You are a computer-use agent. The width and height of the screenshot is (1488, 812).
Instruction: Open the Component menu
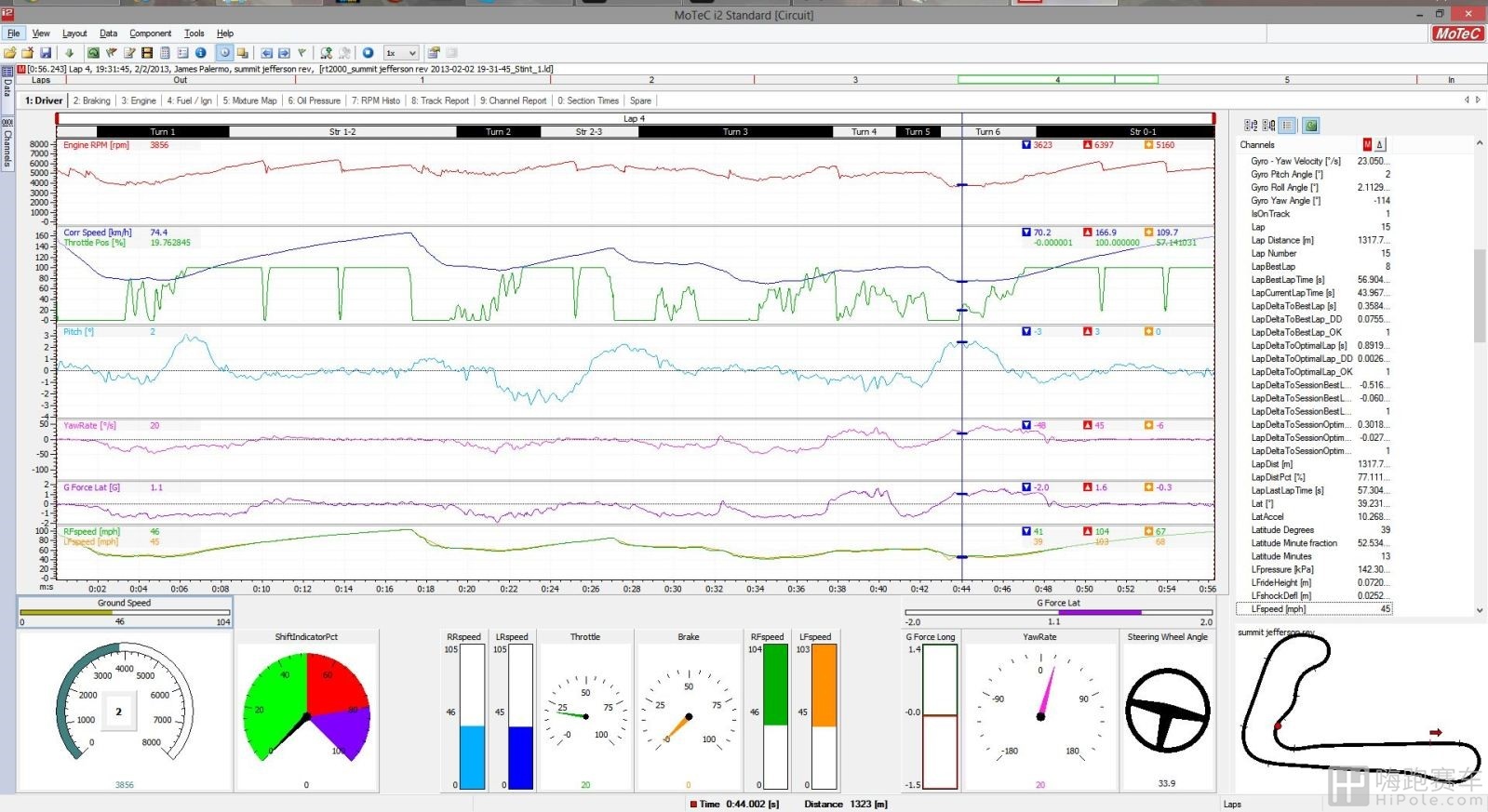(x=150, y=33)
